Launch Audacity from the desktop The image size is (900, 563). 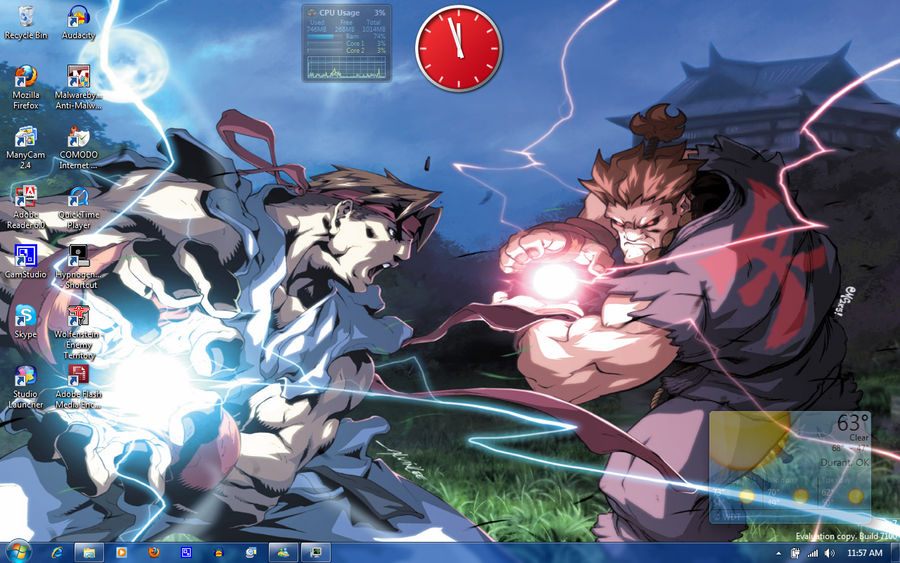click(x=78, y=24)
